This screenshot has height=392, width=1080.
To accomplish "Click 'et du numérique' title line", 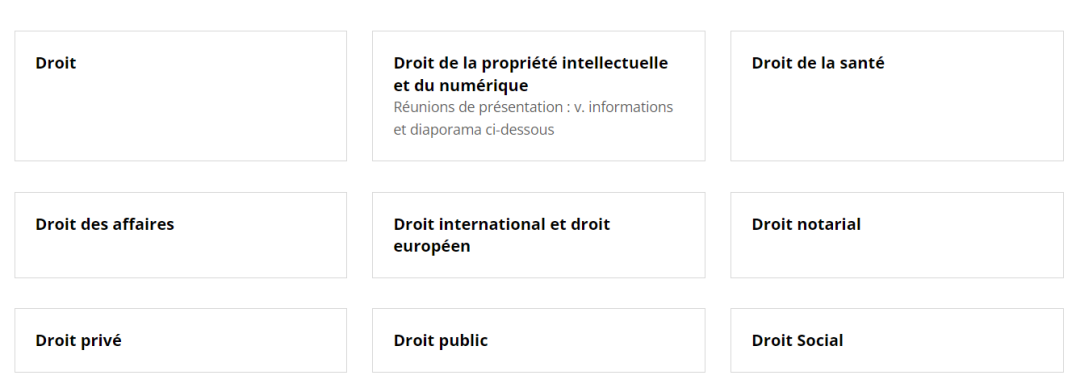I will click(461, 85).
